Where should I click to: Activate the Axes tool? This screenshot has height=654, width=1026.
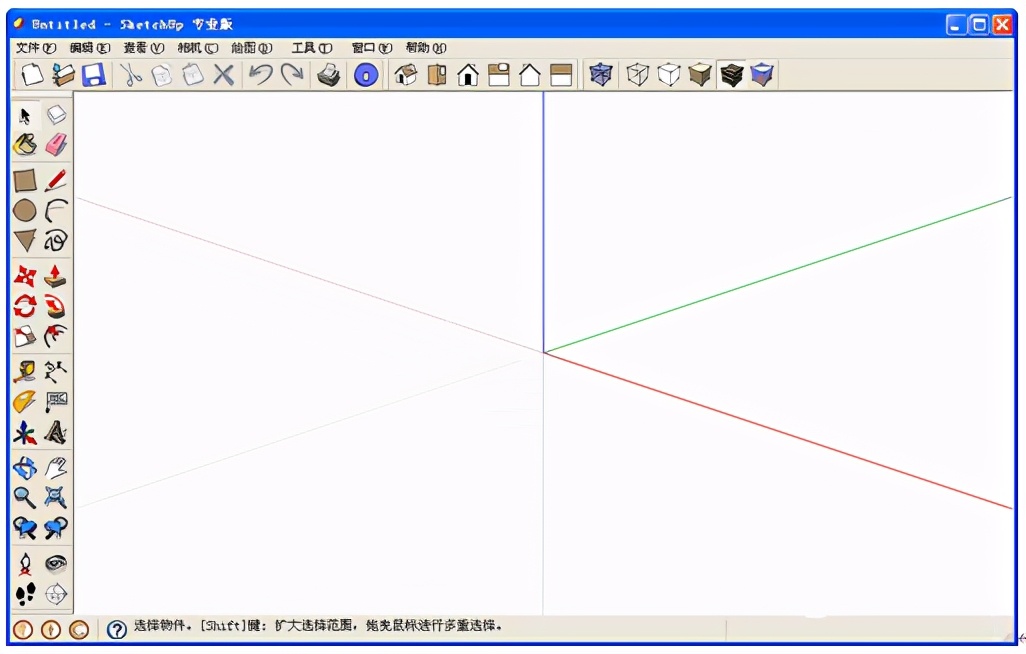(x=25, y=432)
